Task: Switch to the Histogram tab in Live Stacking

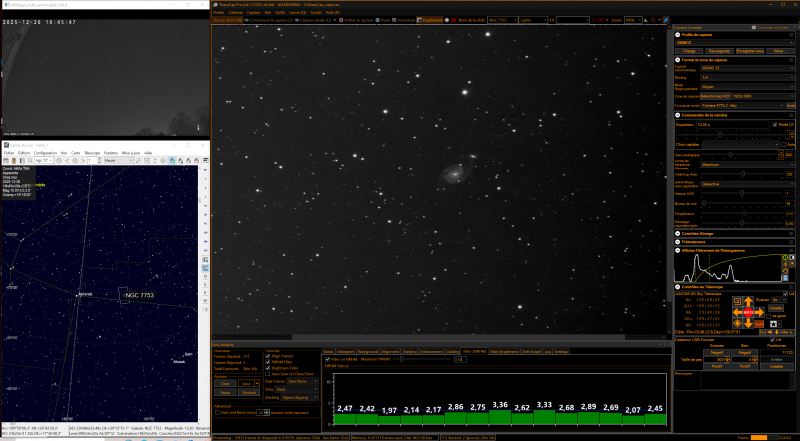Action: point(346,352)
